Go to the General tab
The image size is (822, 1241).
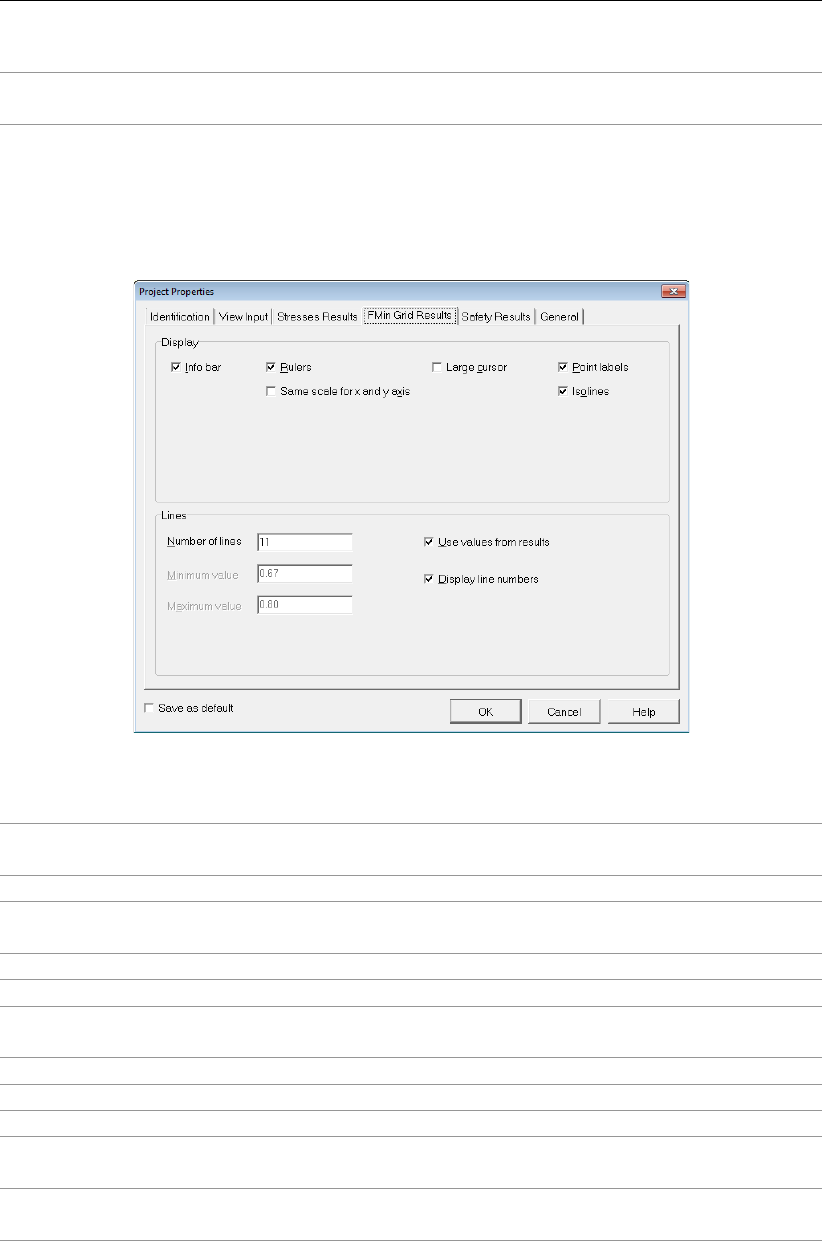click(x=559, y=317)
